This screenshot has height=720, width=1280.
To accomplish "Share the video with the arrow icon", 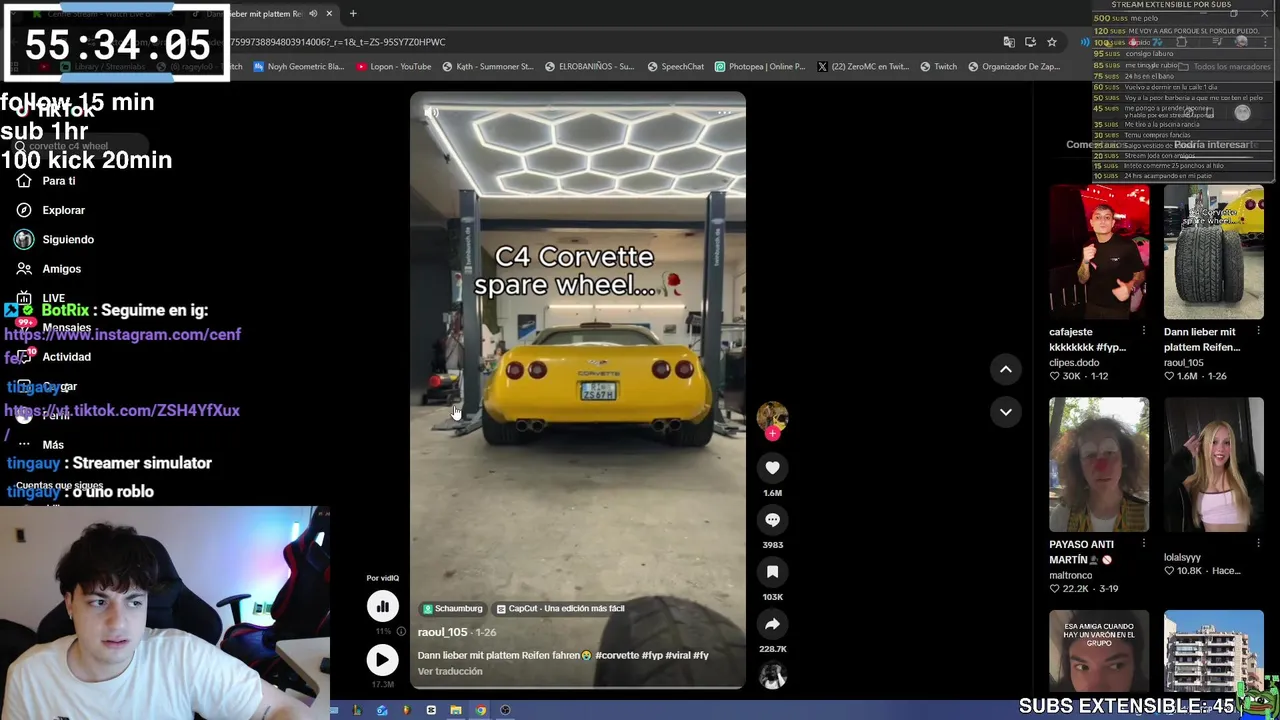I will pyautogui.click(x=772, y=624).
